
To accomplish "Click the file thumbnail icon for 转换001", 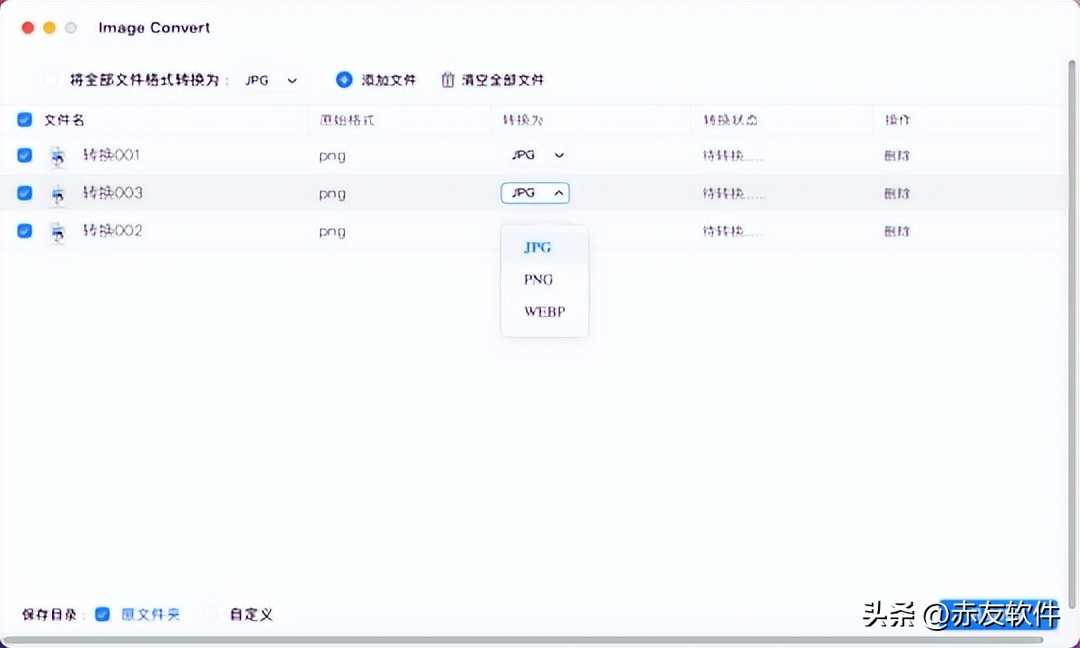I will coord(57,155).
